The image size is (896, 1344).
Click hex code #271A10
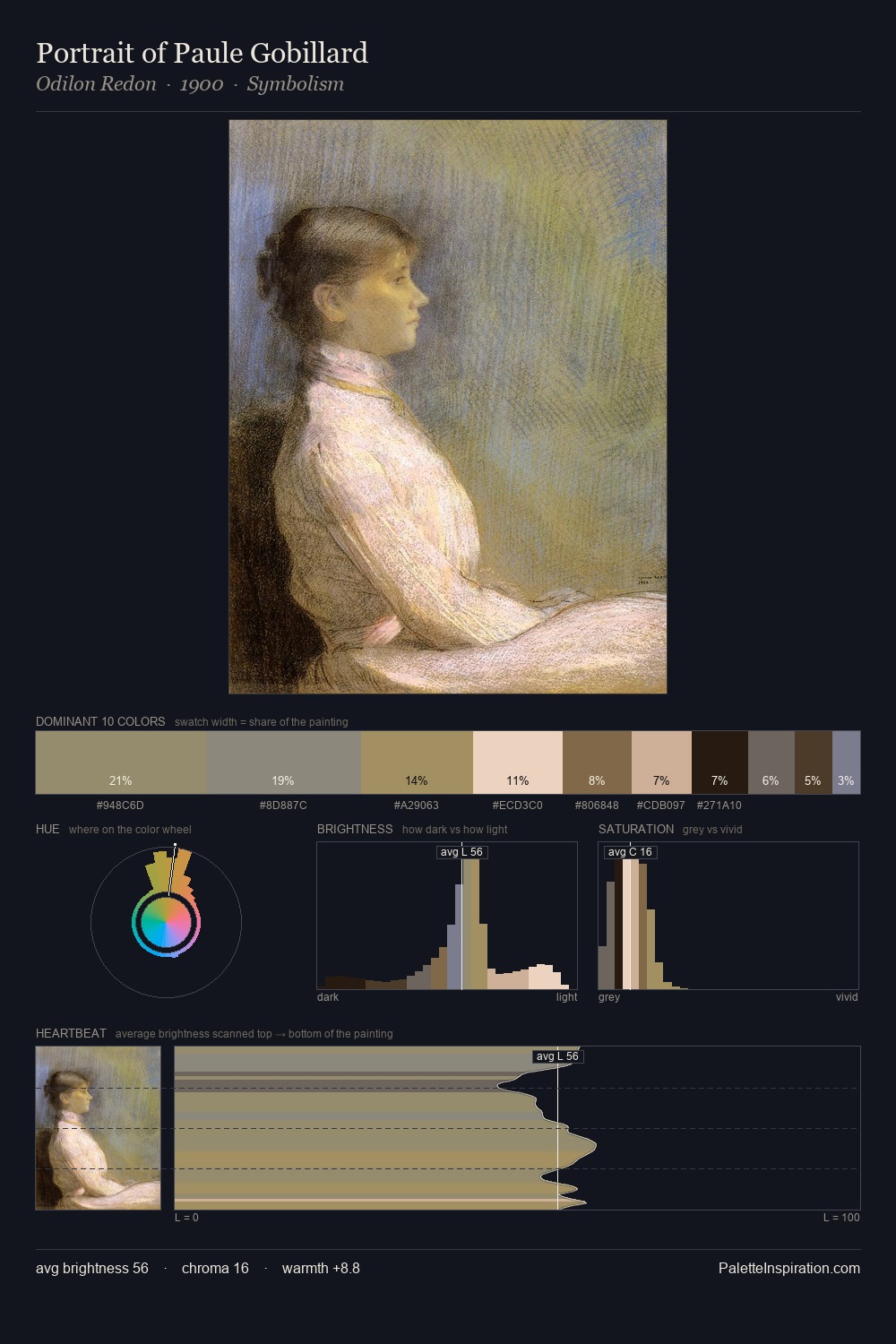(x=719, y=806)
